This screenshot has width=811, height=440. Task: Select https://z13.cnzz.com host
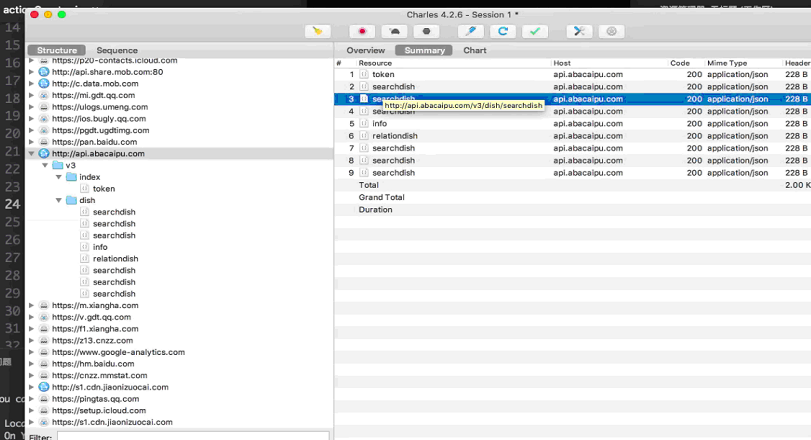tap(92, 340)
